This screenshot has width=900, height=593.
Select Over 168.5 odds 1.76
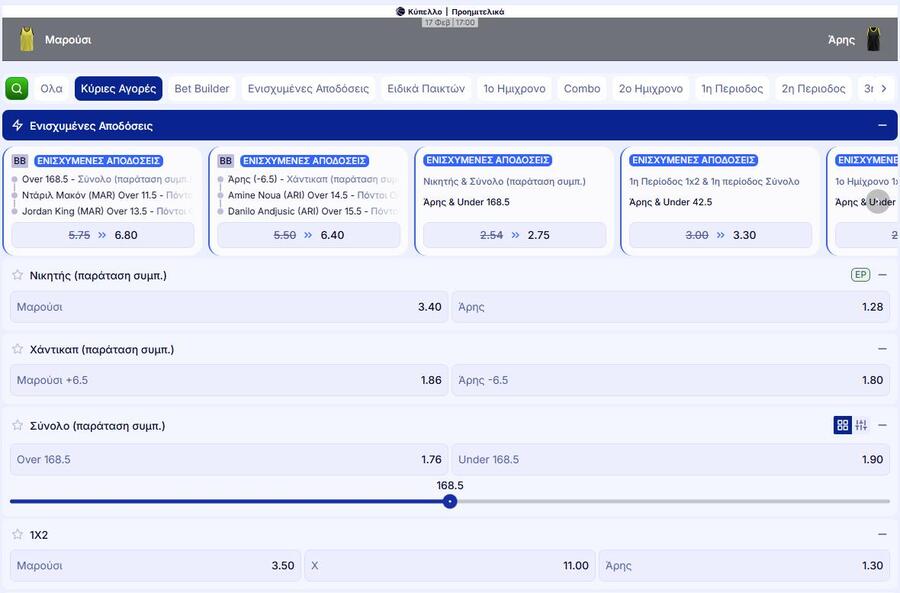point(229,460)
